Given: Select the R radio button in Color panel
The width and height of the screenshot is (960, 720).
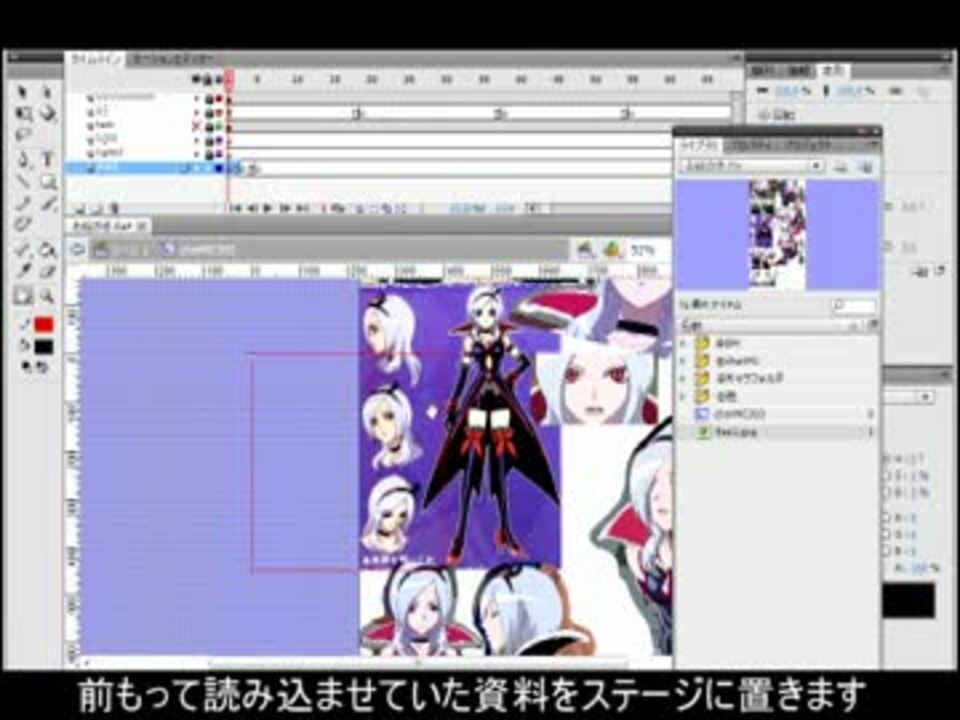Looking at the screenshot, I should click(x=886, y=518).
